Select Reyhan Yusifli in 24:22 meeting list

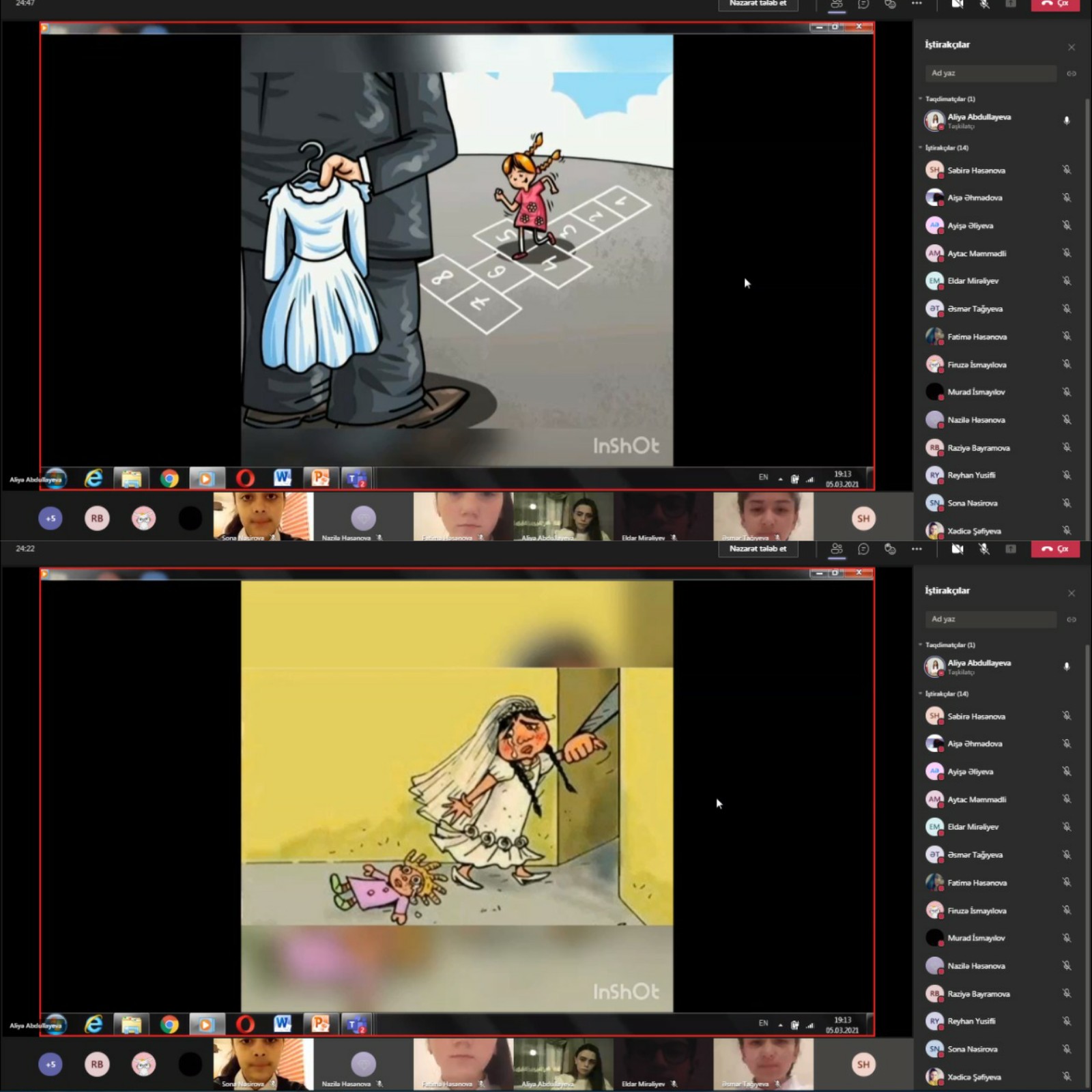(998, 1021)
